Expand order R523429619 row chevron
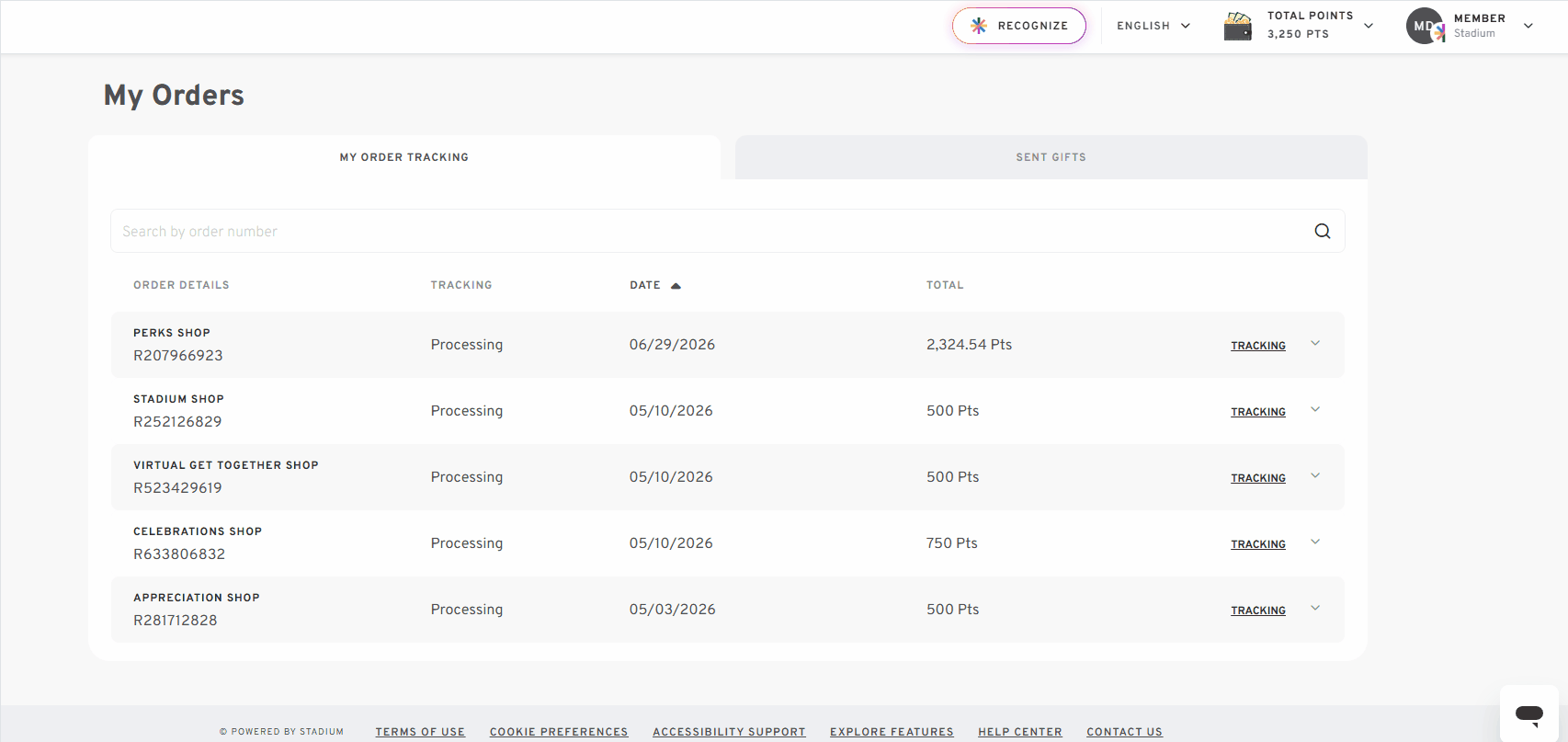This screenshot has width=1568, height=742. pyautogui.click(x=1315, y=476)
